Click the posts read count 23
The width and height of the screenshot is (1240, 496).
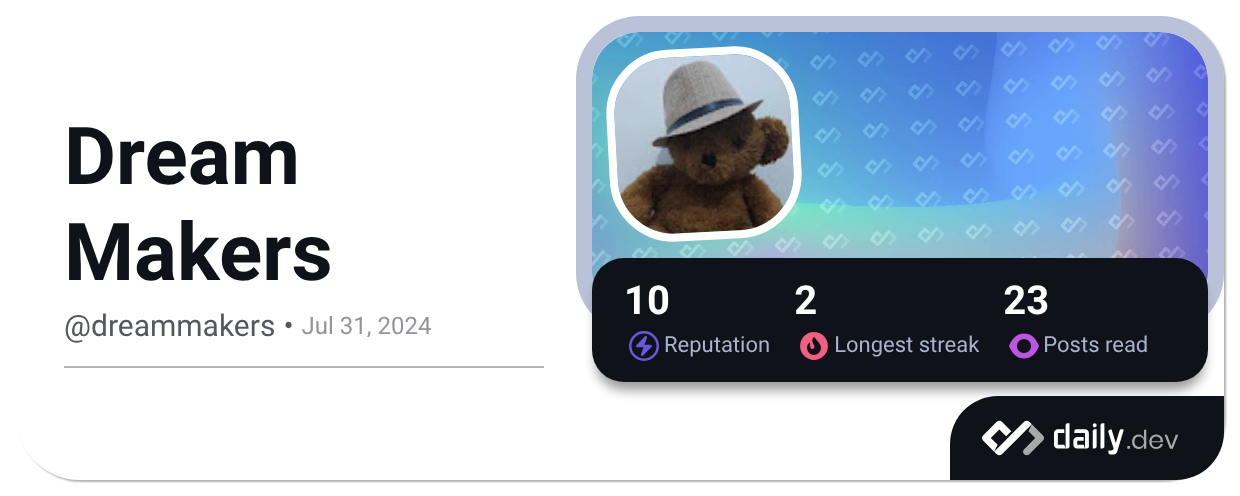tap(1026, 300)
